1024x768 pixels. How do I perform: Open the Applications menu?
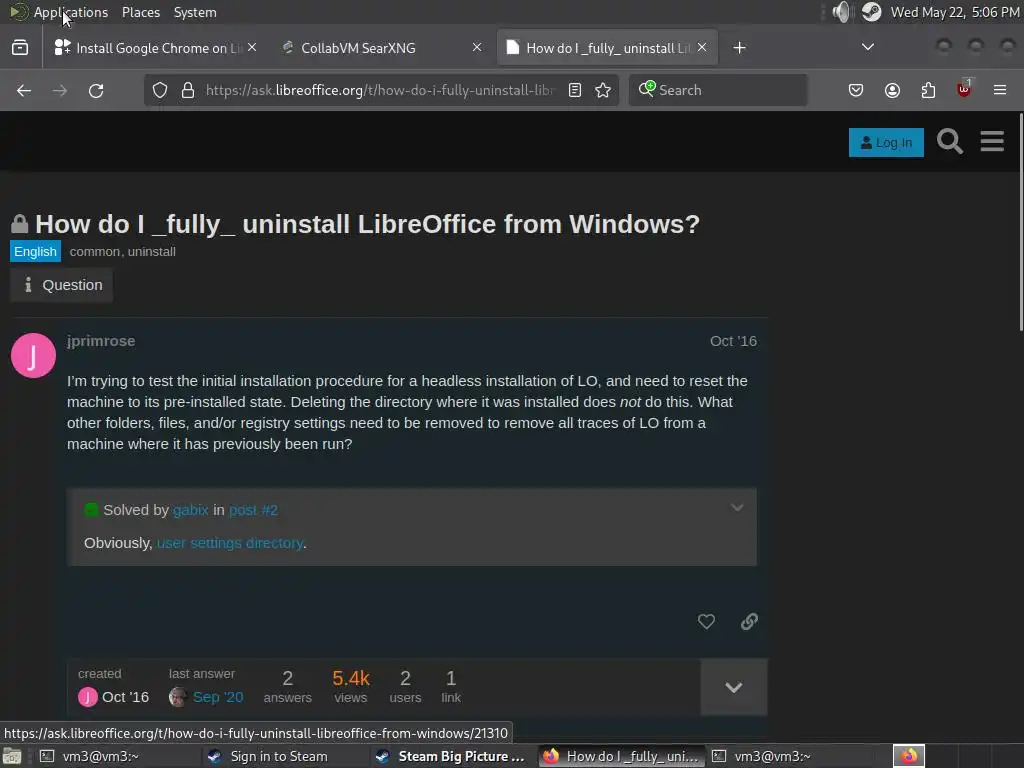[71, 12]
